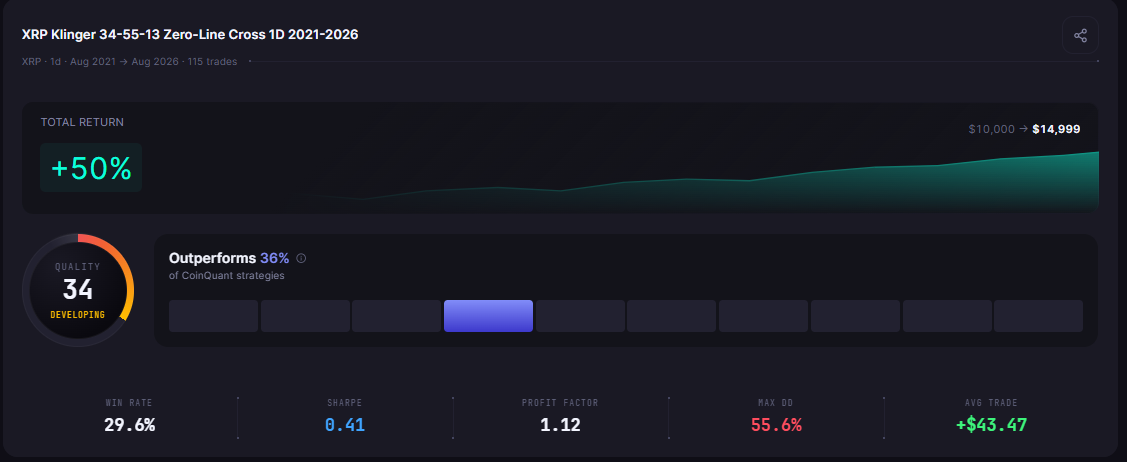Click the +50% total return badge
This screenshot has height=462, width=1127.
[91, 168]
